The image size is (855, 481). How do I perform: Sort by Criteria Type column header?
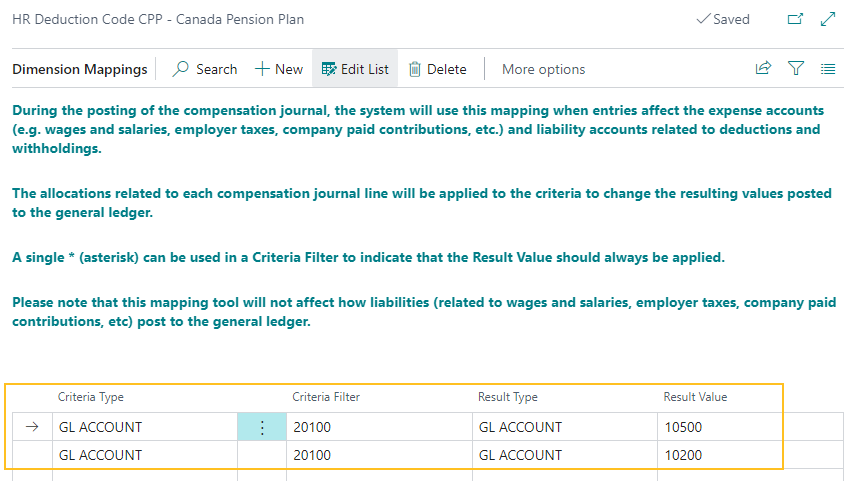(x=91, y=397)
